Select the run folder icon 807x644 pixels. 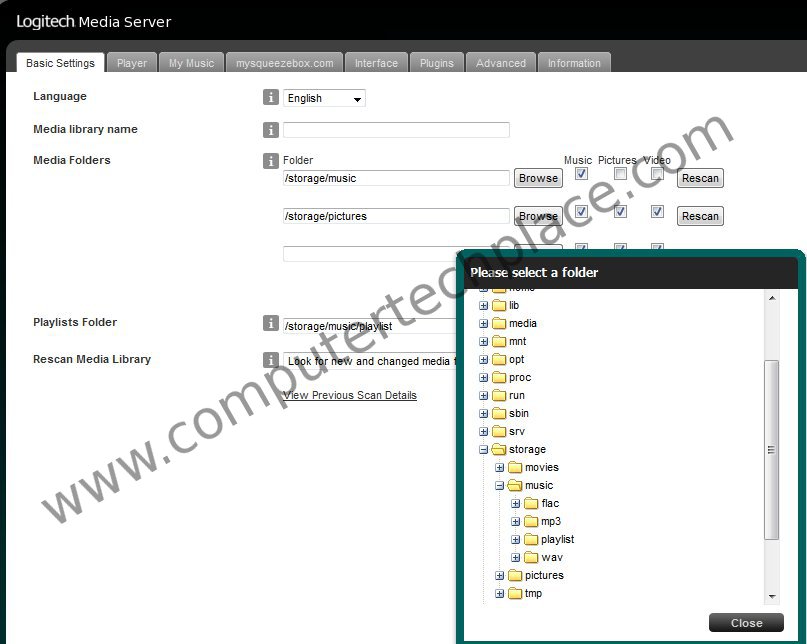[499, 395]
